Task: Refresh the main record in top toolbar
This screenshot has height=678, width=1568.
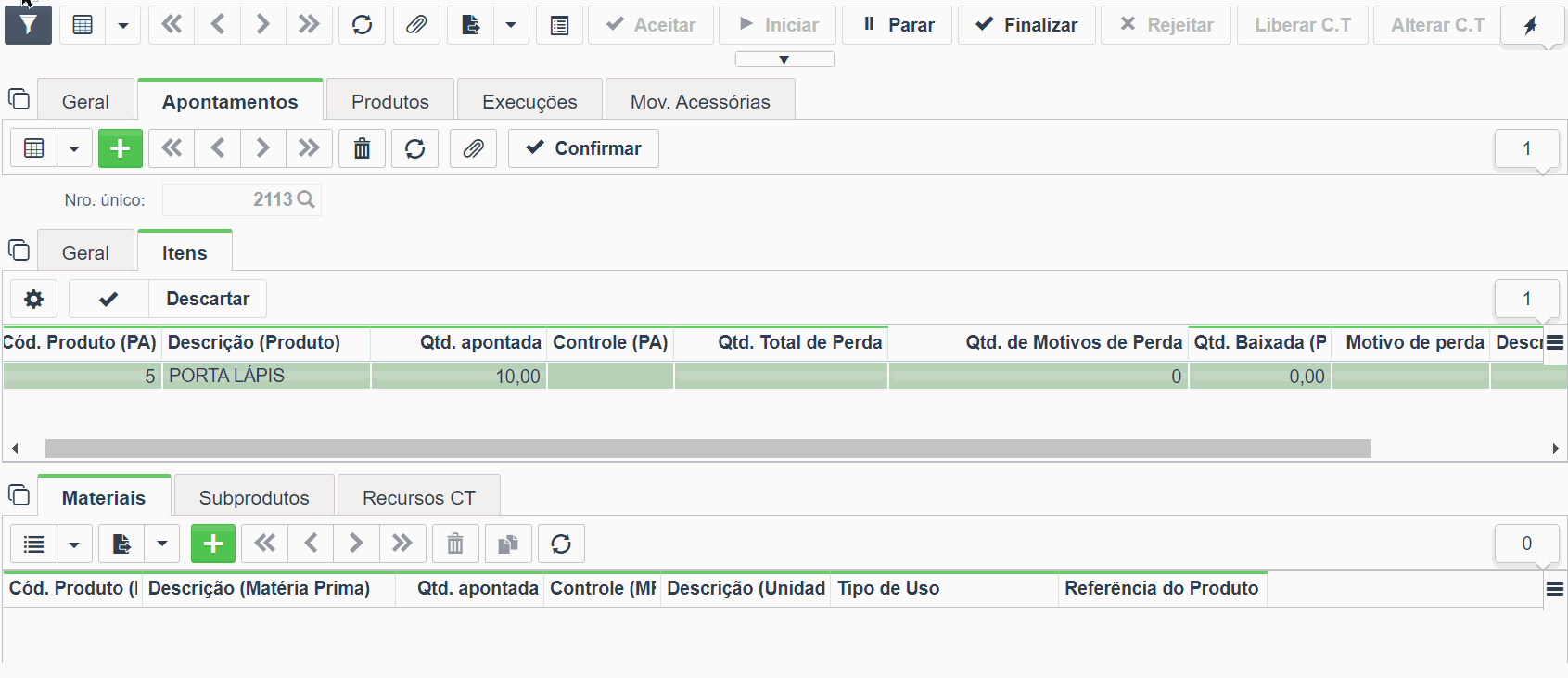Action: coord(363,25)
